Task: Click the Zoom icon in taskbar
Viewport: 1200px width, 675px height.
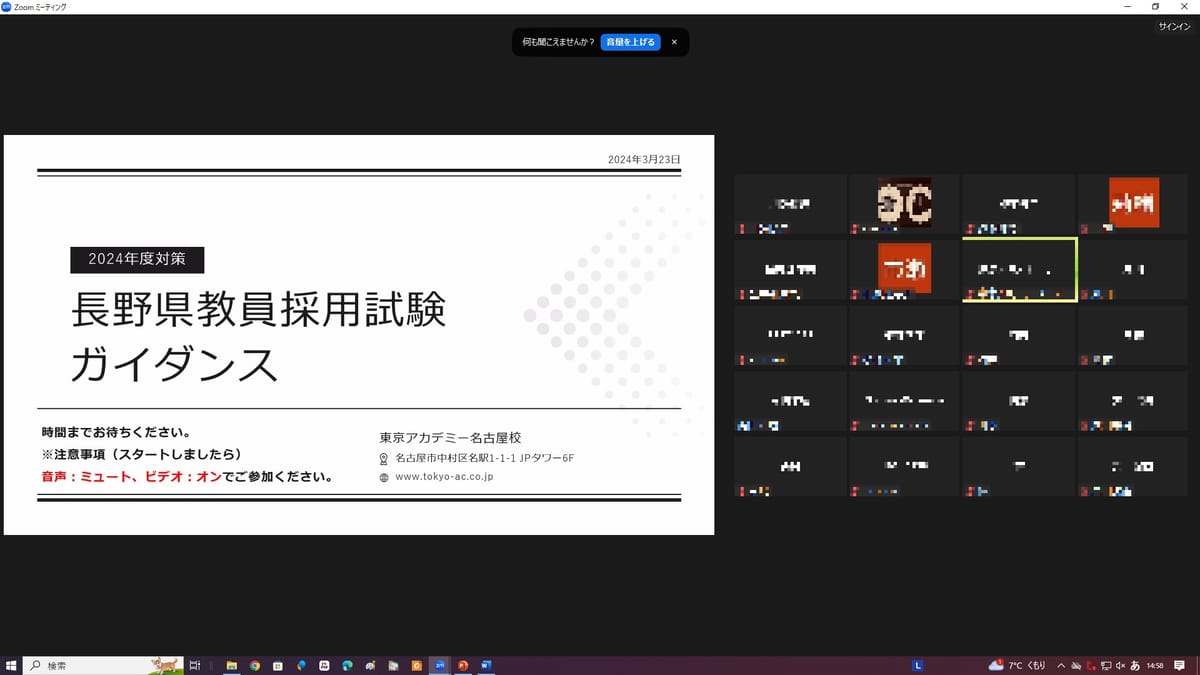Action: coord(440,665)
